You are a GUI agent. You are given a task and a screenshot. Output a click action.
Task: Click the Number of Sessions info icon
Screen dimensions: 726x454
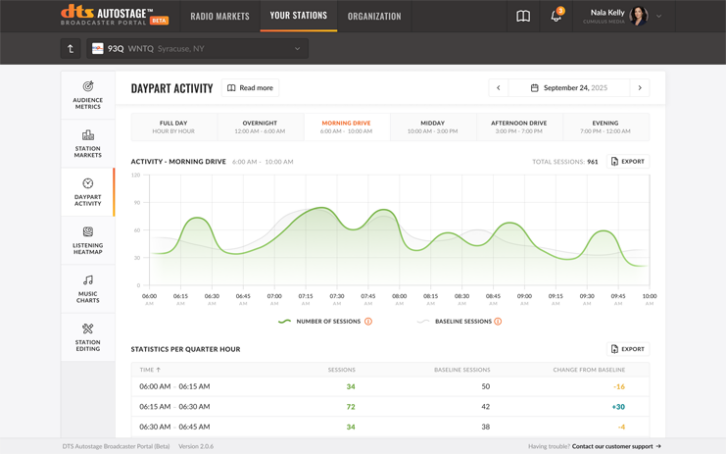pyautogui.click(x=368, y=321)
